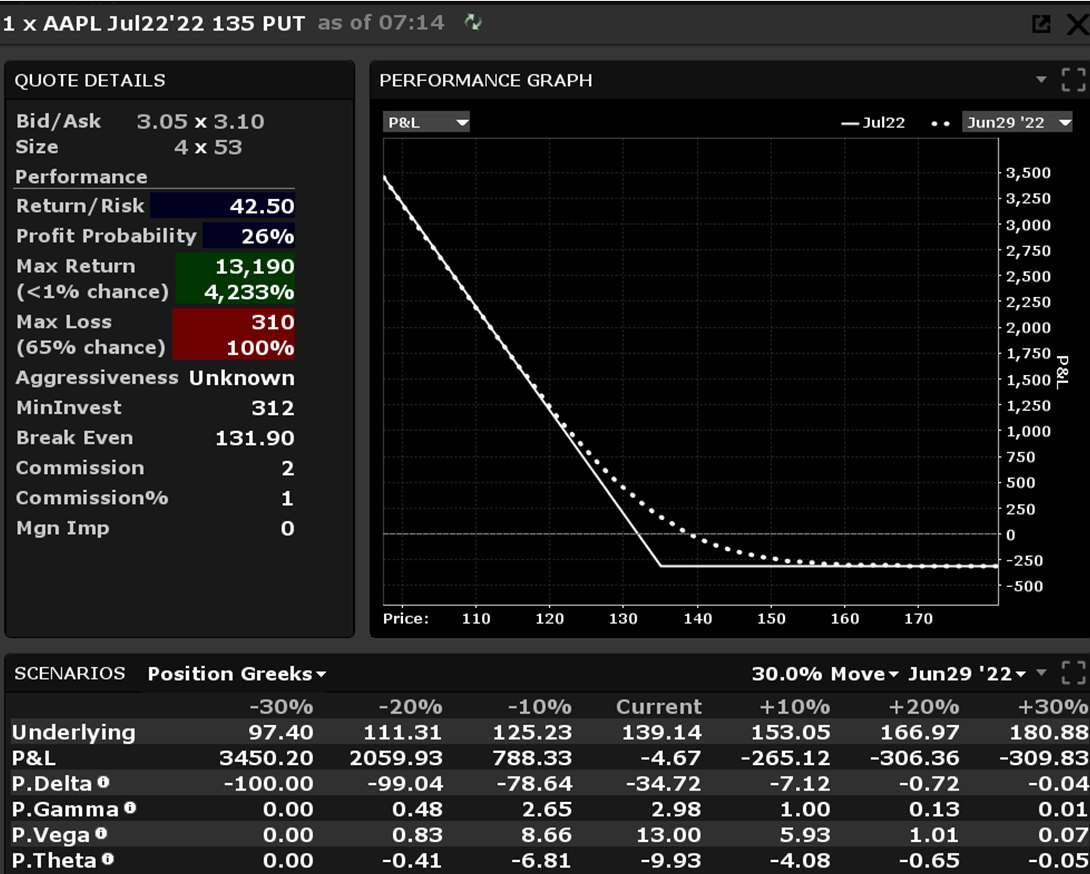Click the Profit Probability 26% value

pyautogui.click(x=268, y=236)
